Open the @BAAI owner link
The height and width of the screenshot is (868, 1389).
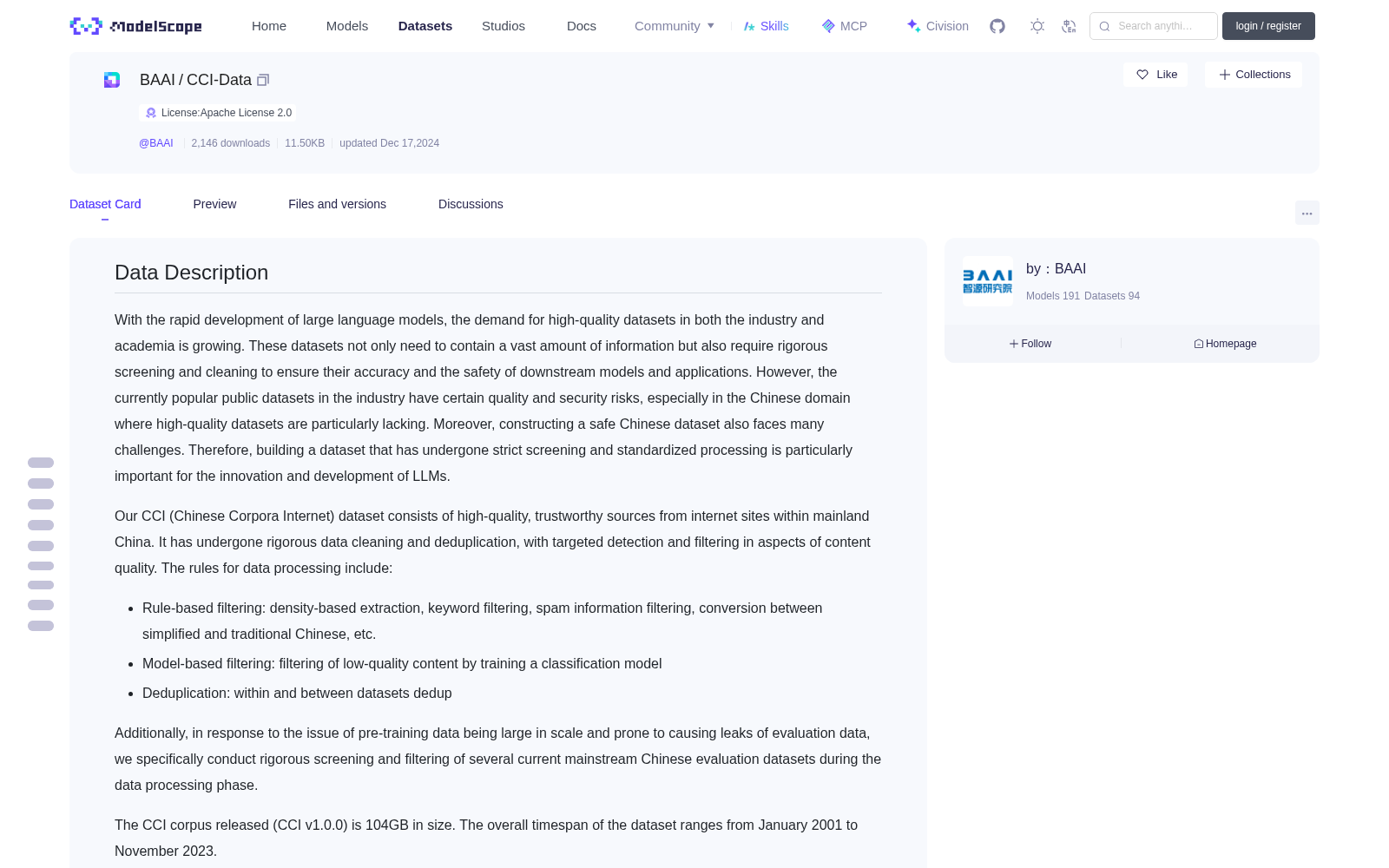156,143
